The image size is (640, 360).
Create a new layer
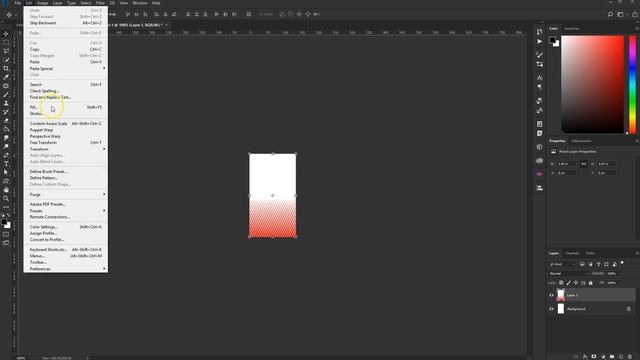[621, 357]
